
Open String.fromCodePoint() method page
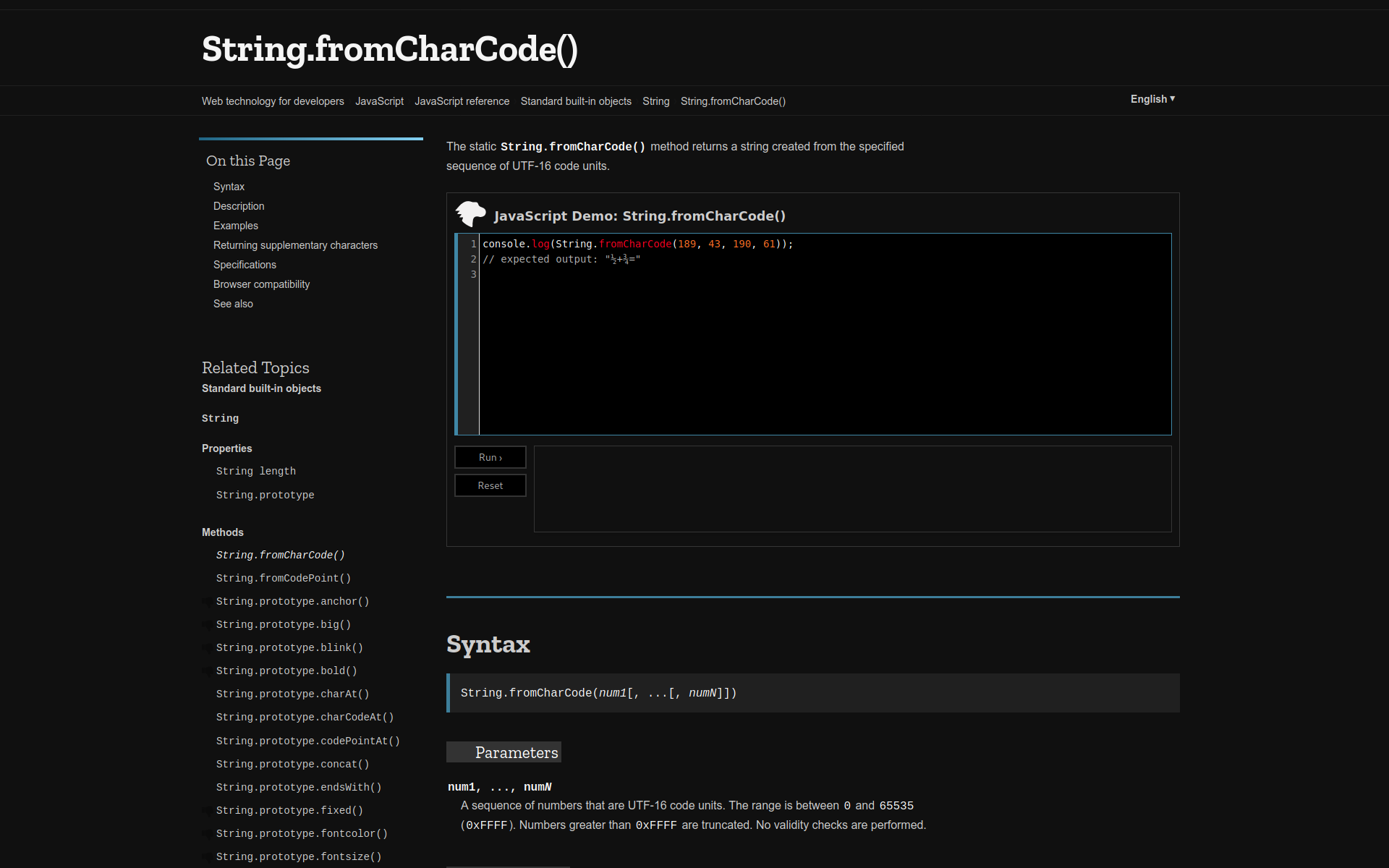(284, 578)
